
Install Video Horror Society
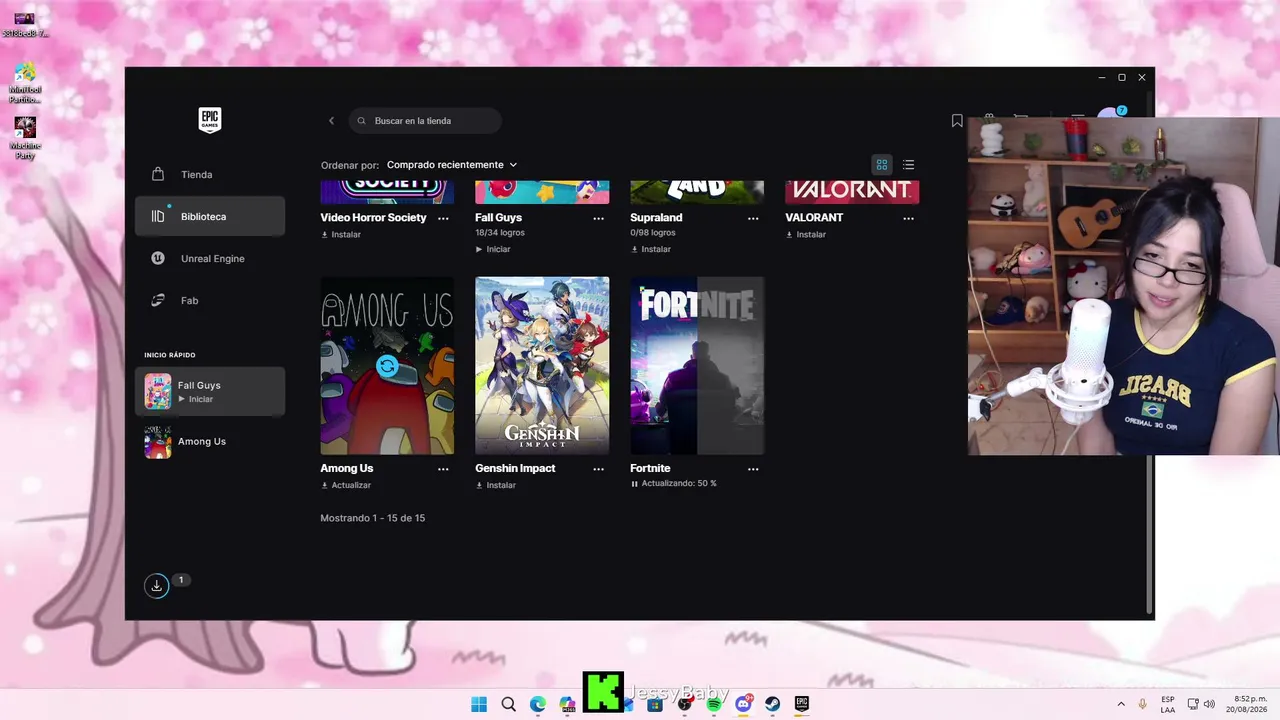[341, 235]
